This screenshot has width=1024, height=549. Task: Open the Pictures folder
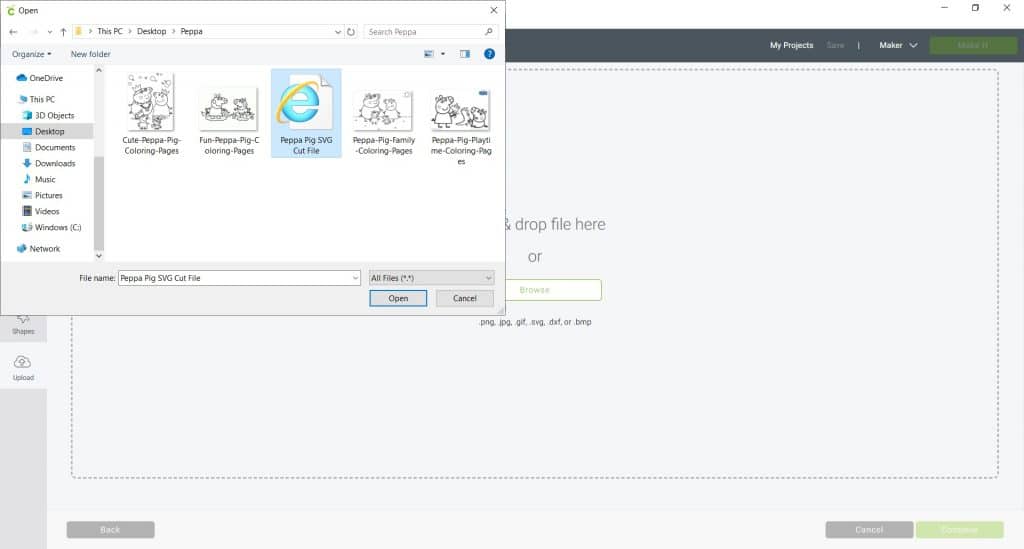pyautogui.click(x=42, y=195)
